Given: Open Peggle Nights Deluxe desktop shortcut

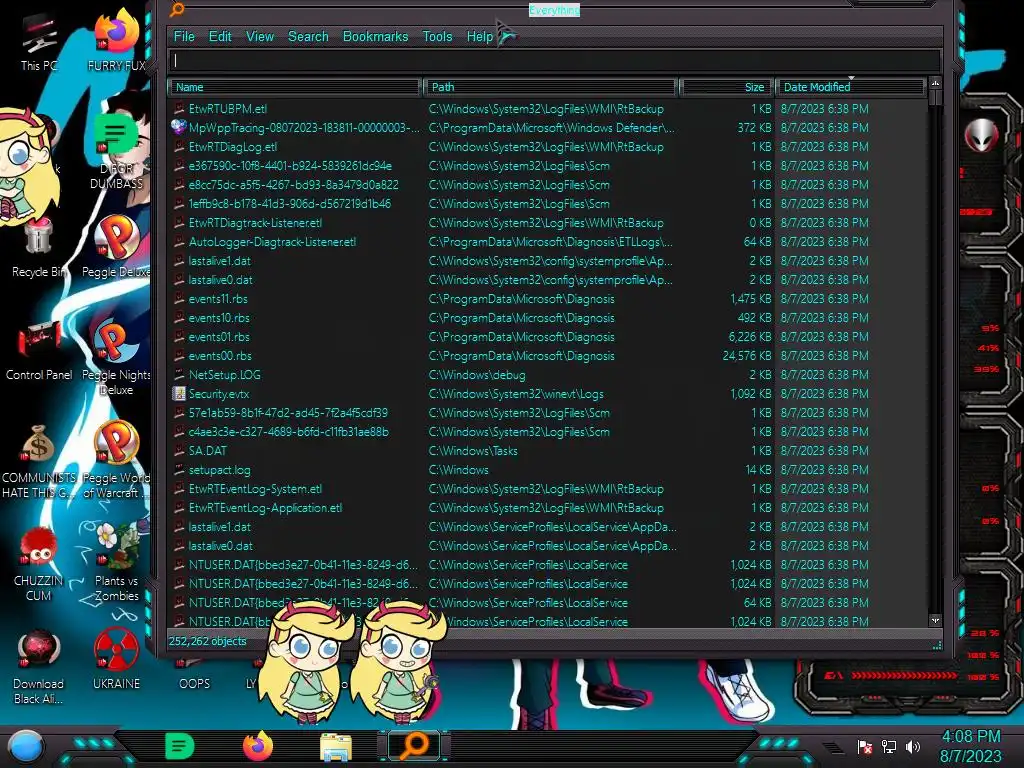Looking at the screenshot, I should [116, 358].
